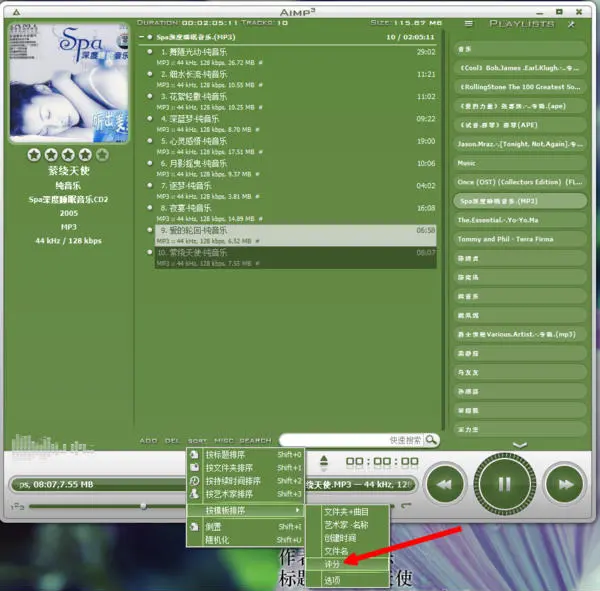This screenshot has width=600, height=591.
Task: Select 创建时间 in the template submenu
Action: tap(347, 538)
